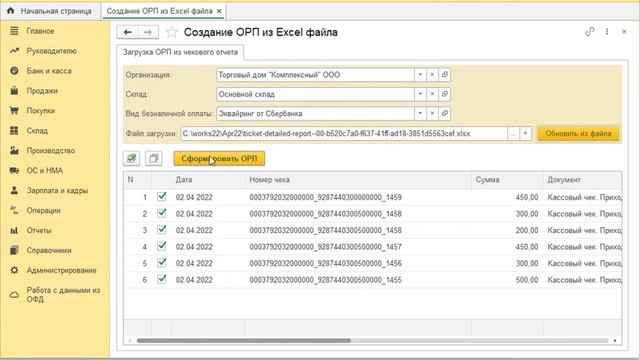Open the Продажи sidebar section
640x360 pixels.
(42, 91)
